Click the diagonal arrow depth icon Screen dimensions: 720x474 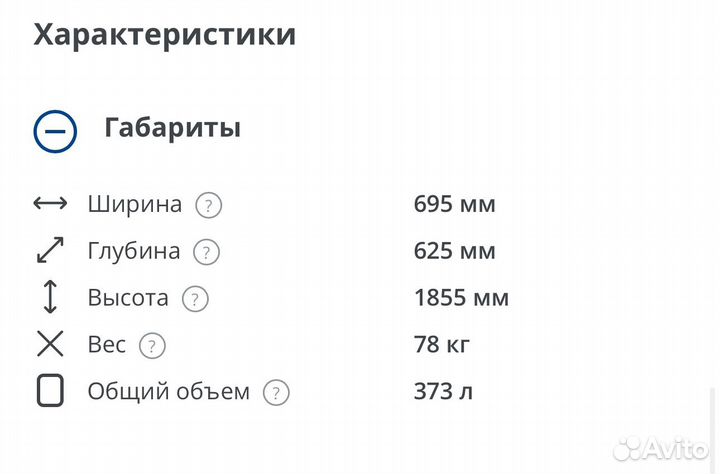(50, 251)
